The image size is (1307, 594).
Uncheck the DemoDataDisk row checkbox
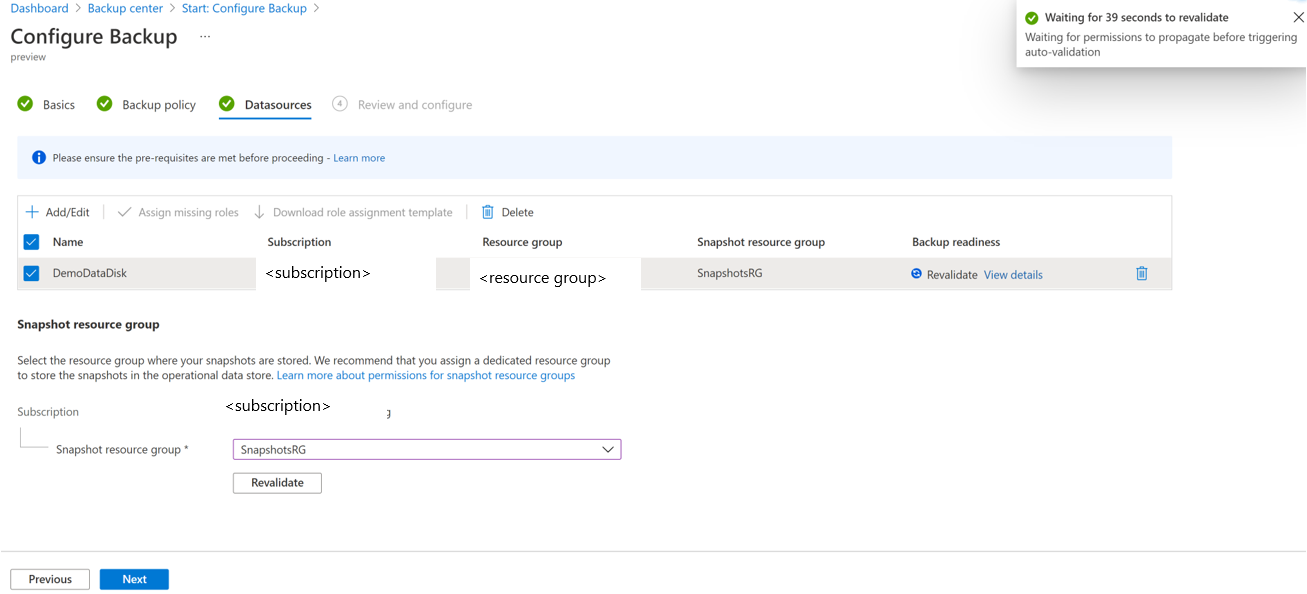click(31, 274)
